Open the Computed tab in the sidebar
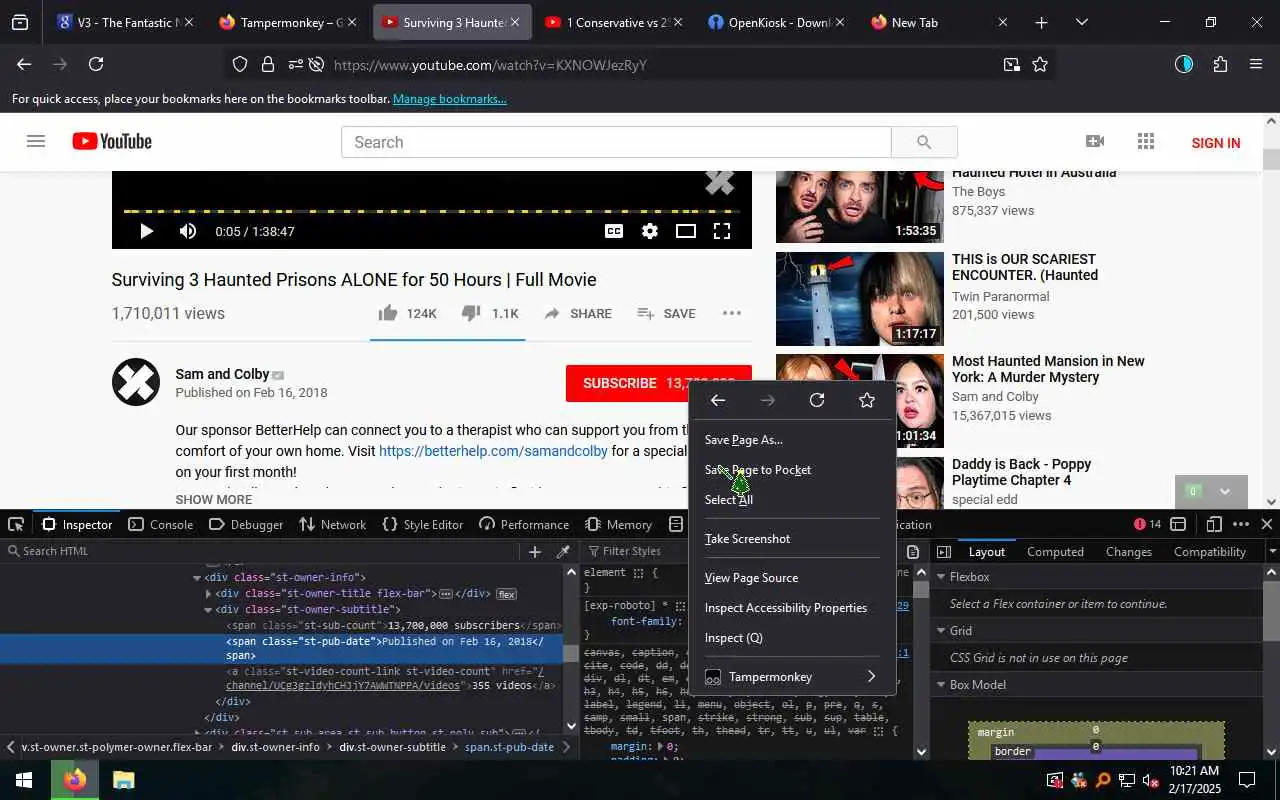1280x800 pixels. click(1055, 552)
